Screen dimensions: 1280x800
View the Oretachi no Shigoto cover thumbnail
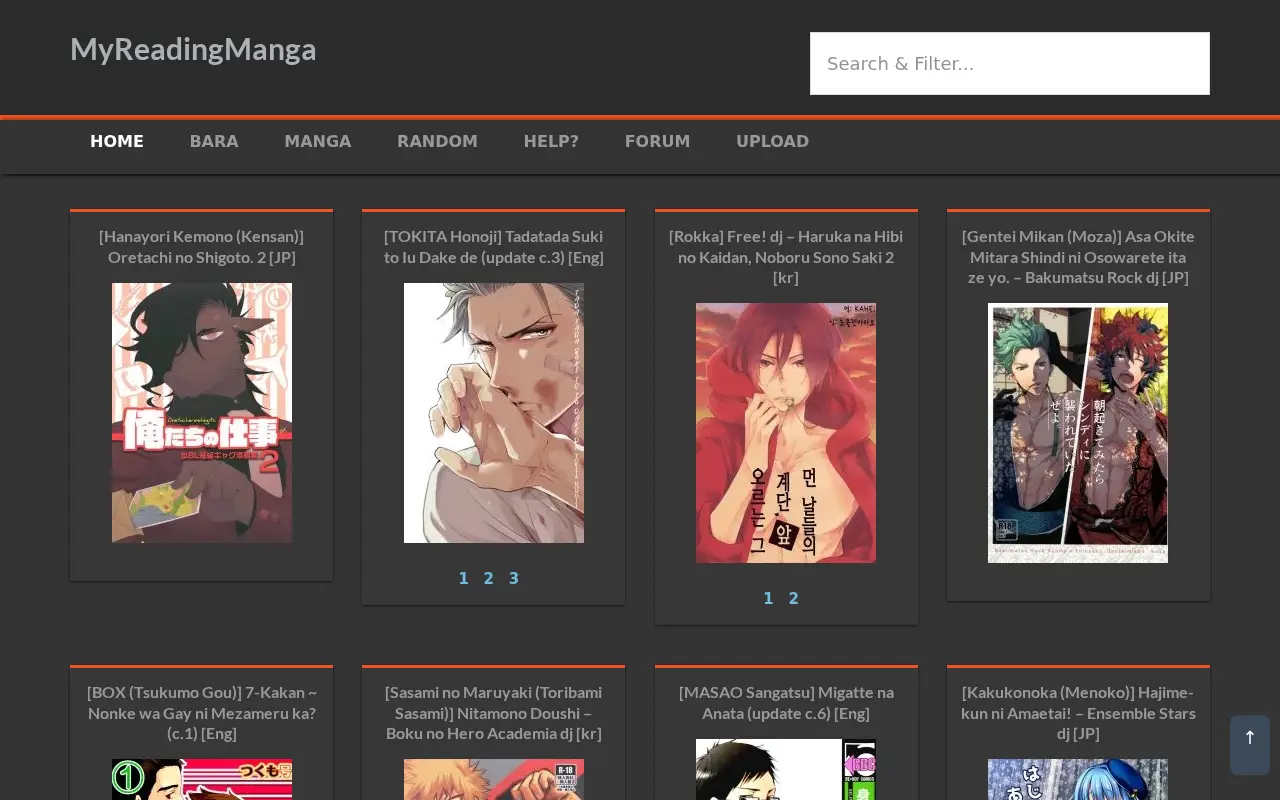(x=202, y=413)
